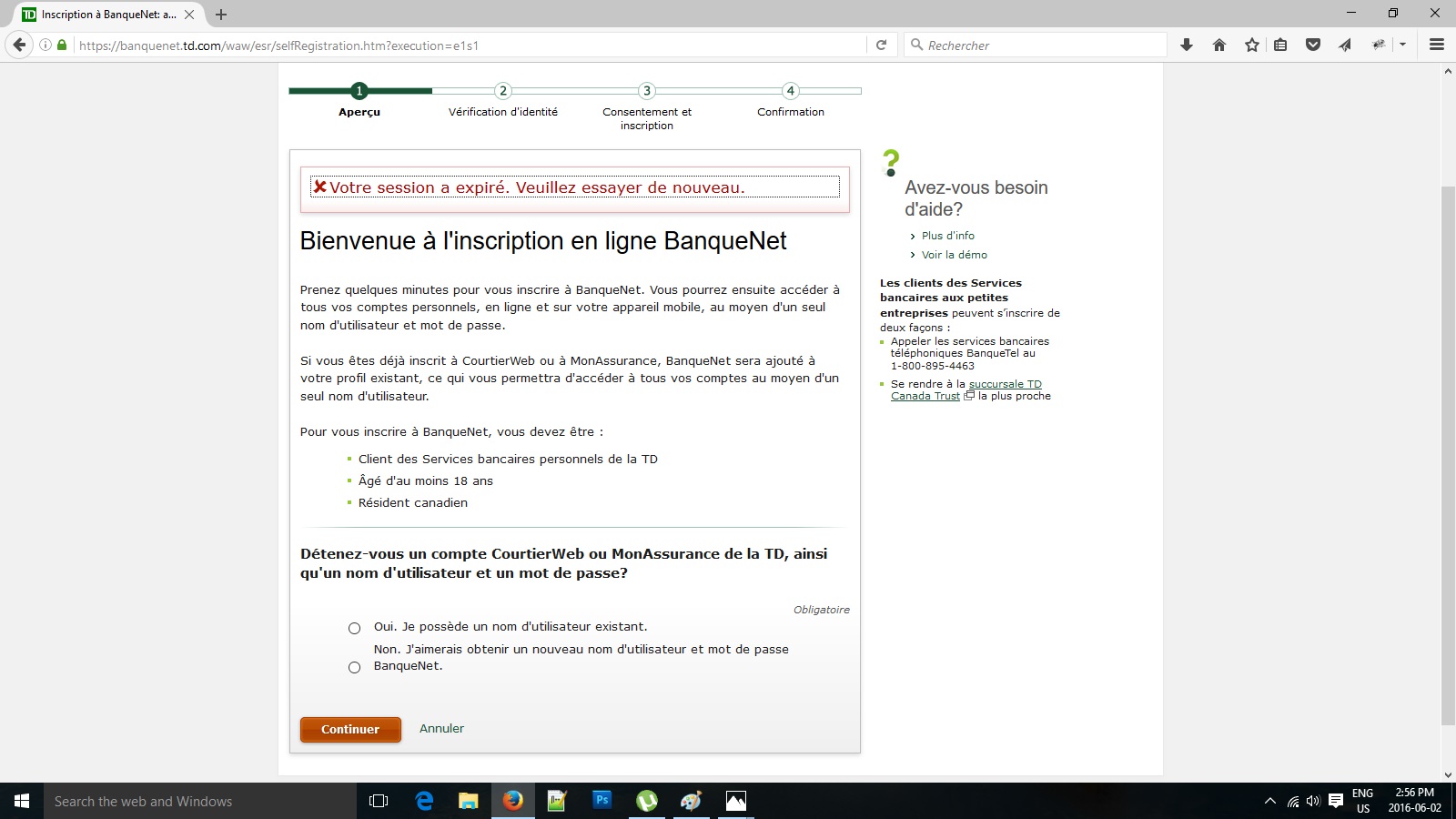Open the 'succursale TD Canada Trust' link

1005,384
